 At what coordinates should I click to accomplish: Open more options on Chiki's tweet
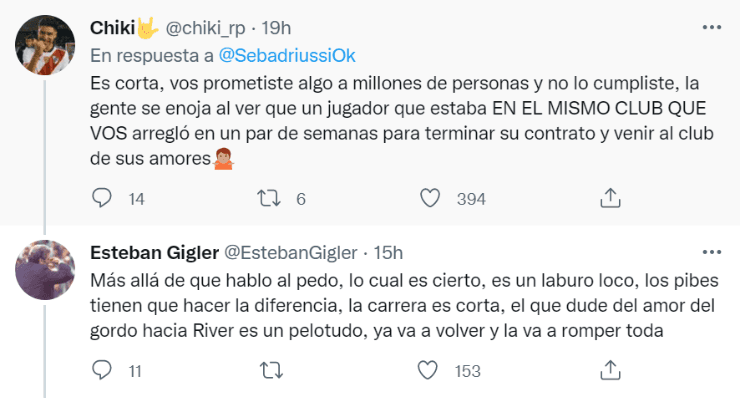pyautogui.click(x=710, y=26)
